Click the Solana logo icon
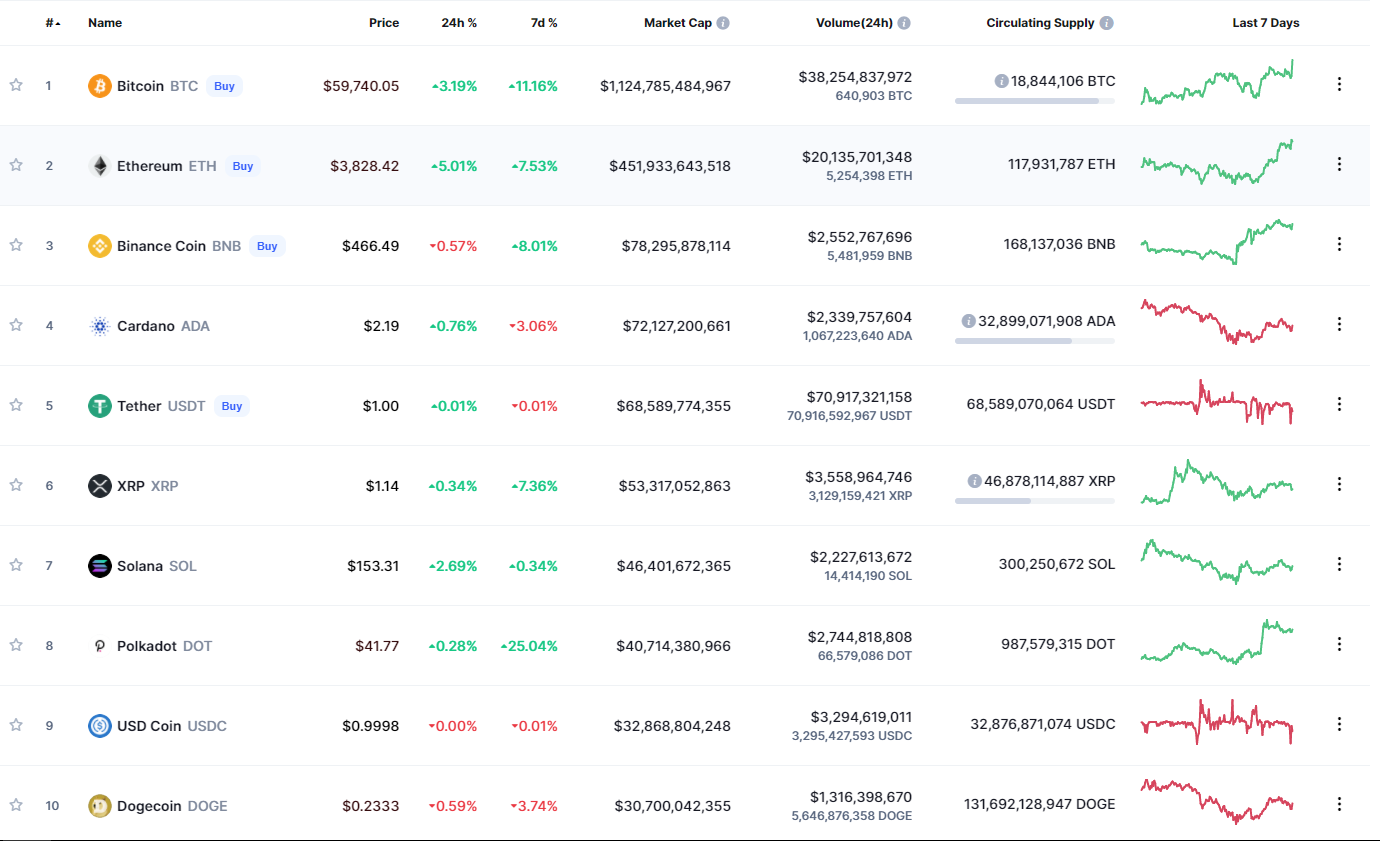The width and height of the screenshot is (1380, 841). point(100,566)
